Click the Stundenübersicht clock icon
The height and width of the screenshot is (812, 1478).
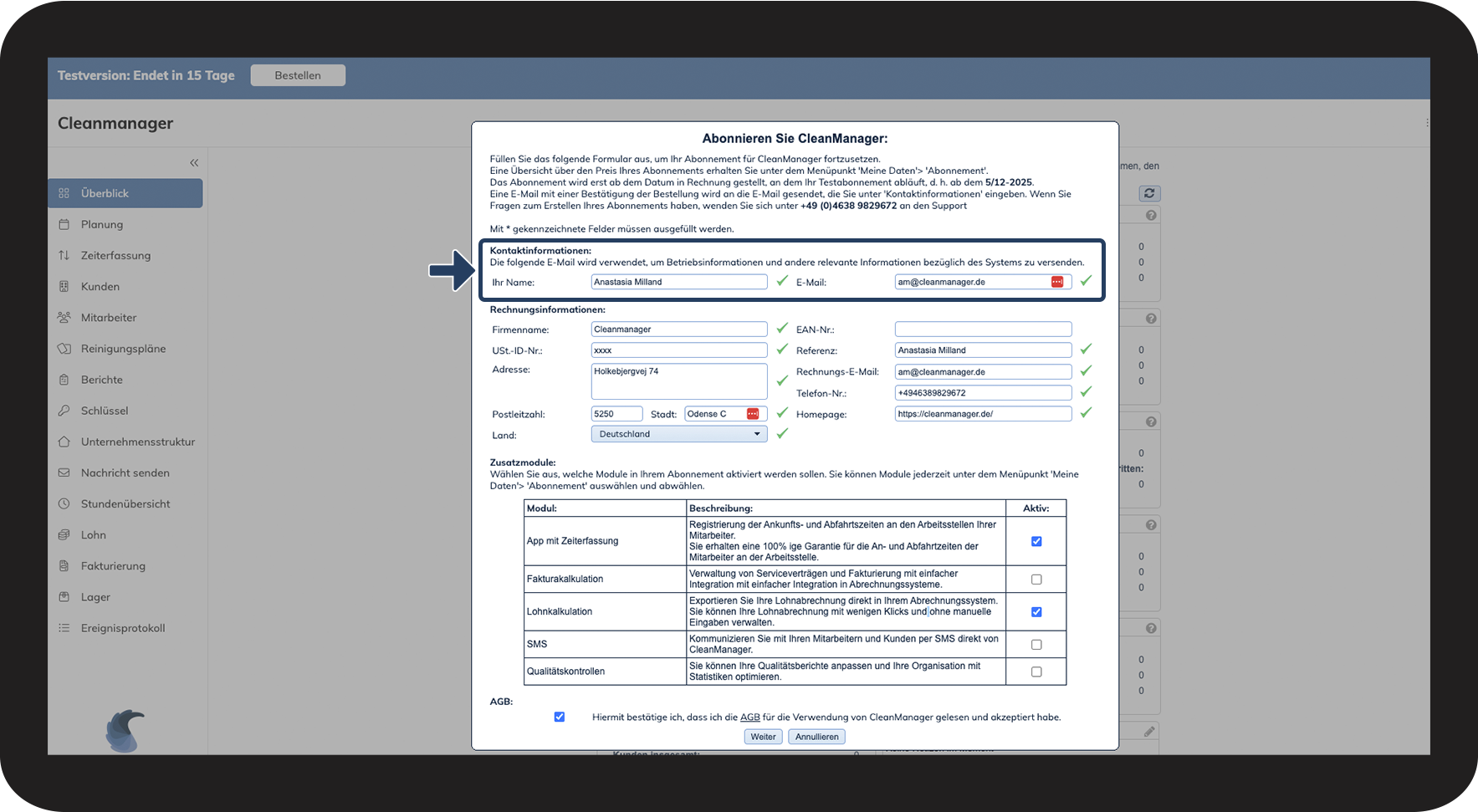tap(64, 503)
